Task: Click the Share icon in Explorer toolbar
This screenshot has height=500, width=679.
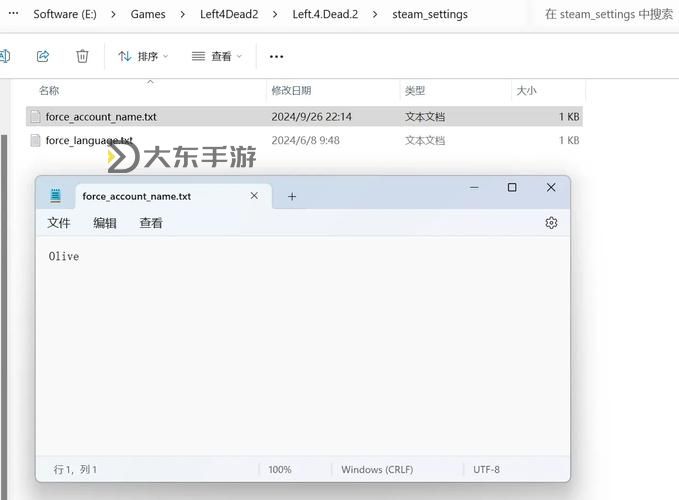Action: click(x=42, y=56)
